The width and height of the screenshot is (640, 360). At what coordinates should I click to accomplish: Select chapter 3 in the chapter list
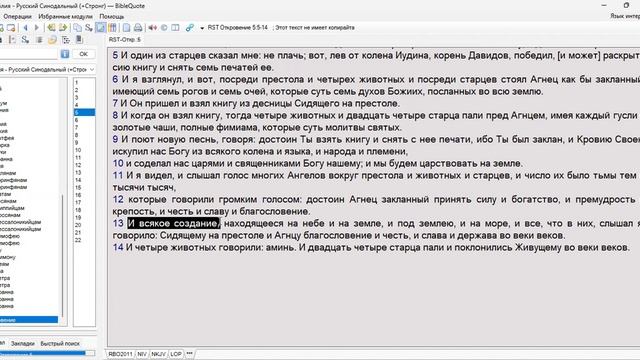coord(84,98)
